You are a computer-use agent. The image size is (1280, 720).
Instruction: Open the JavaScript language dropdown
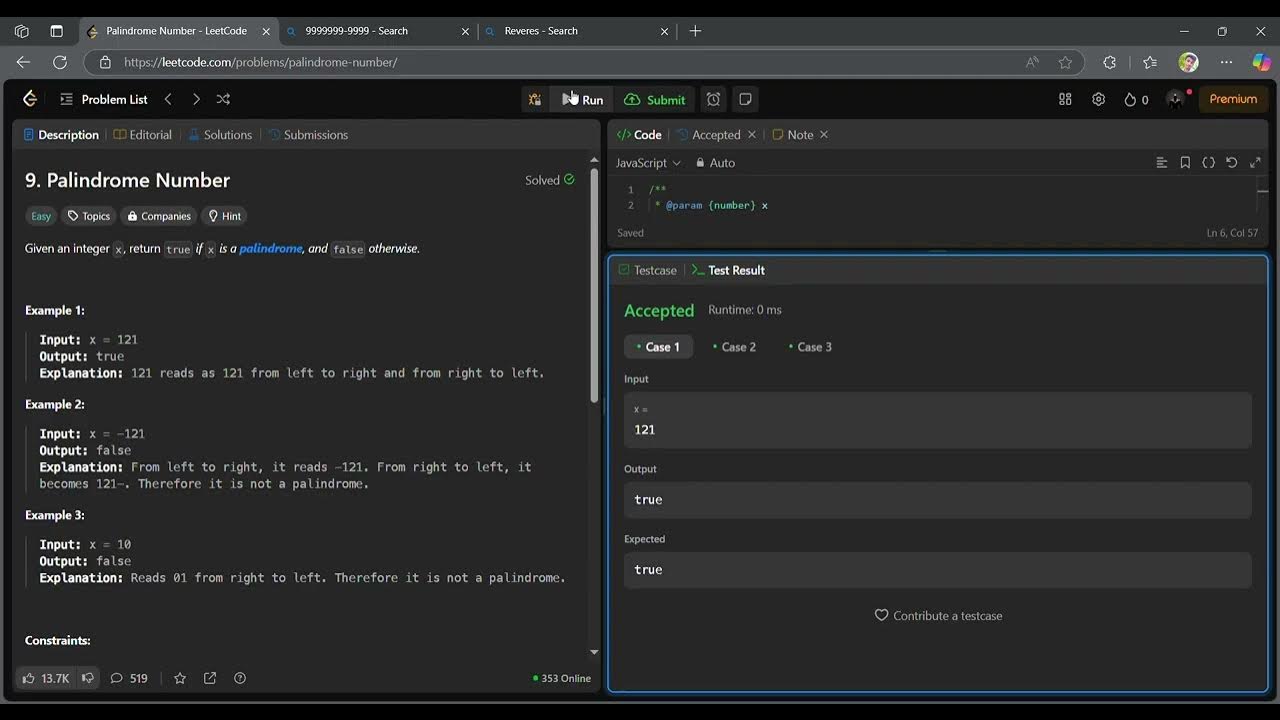648,162
